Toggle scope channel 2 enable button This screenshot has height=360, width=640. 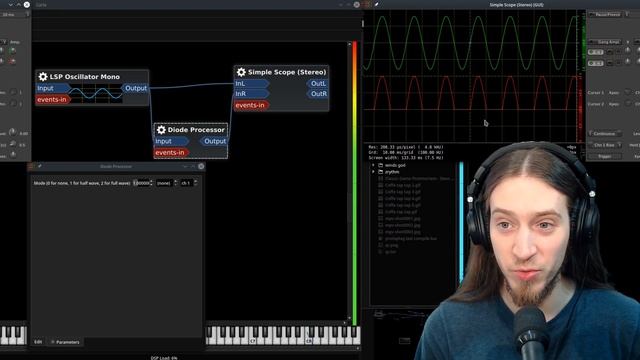(x=596, y=63)
